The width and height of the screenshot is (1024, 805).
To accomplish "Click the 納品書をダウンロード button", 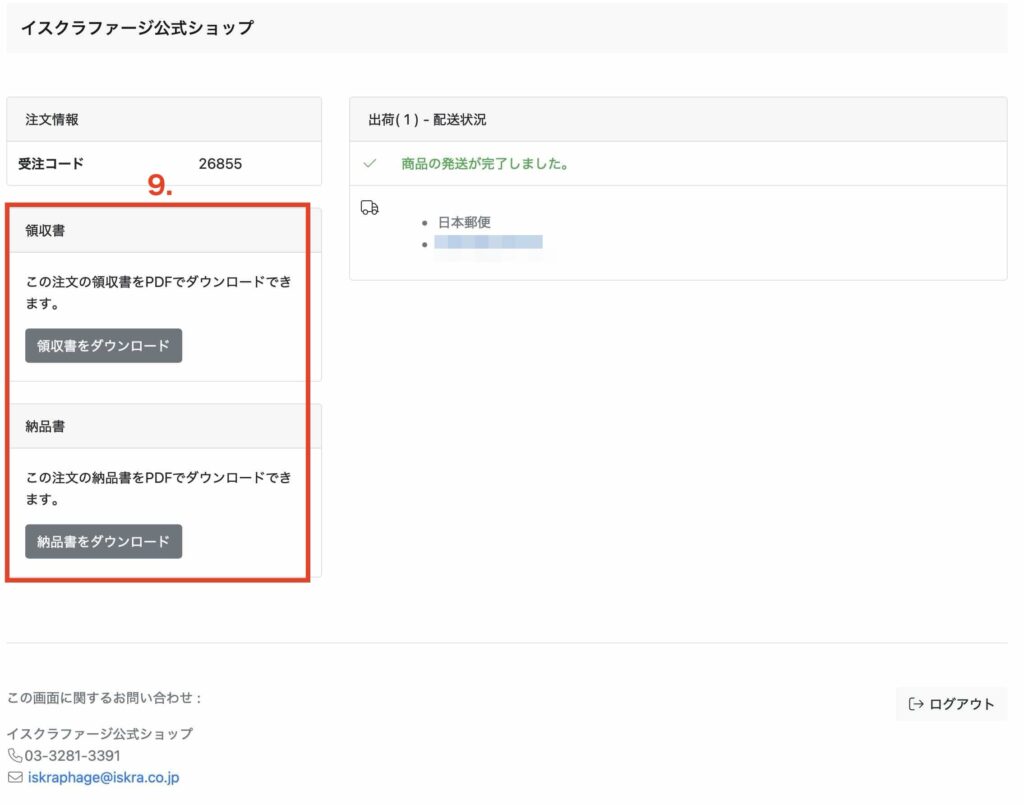I will pos(103,542).
